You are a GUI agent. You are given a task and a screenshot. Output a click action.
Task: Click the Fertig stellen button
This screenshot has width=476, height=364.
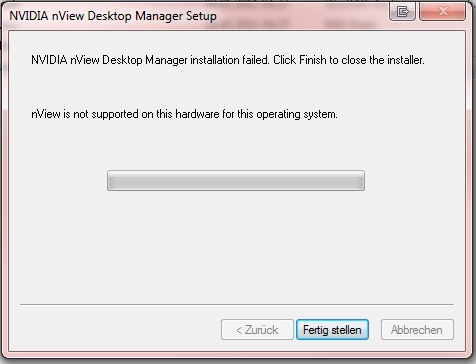tap(332, 330)
